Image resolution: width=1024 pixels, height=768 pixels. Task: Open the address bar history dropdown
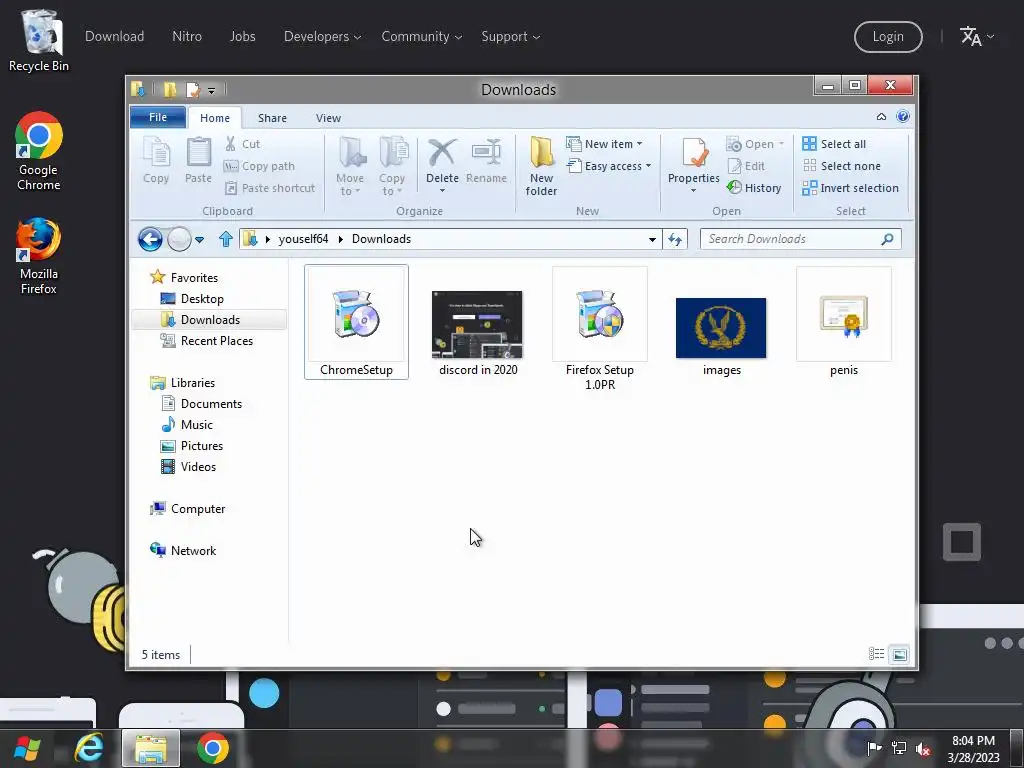click(652, 240)
